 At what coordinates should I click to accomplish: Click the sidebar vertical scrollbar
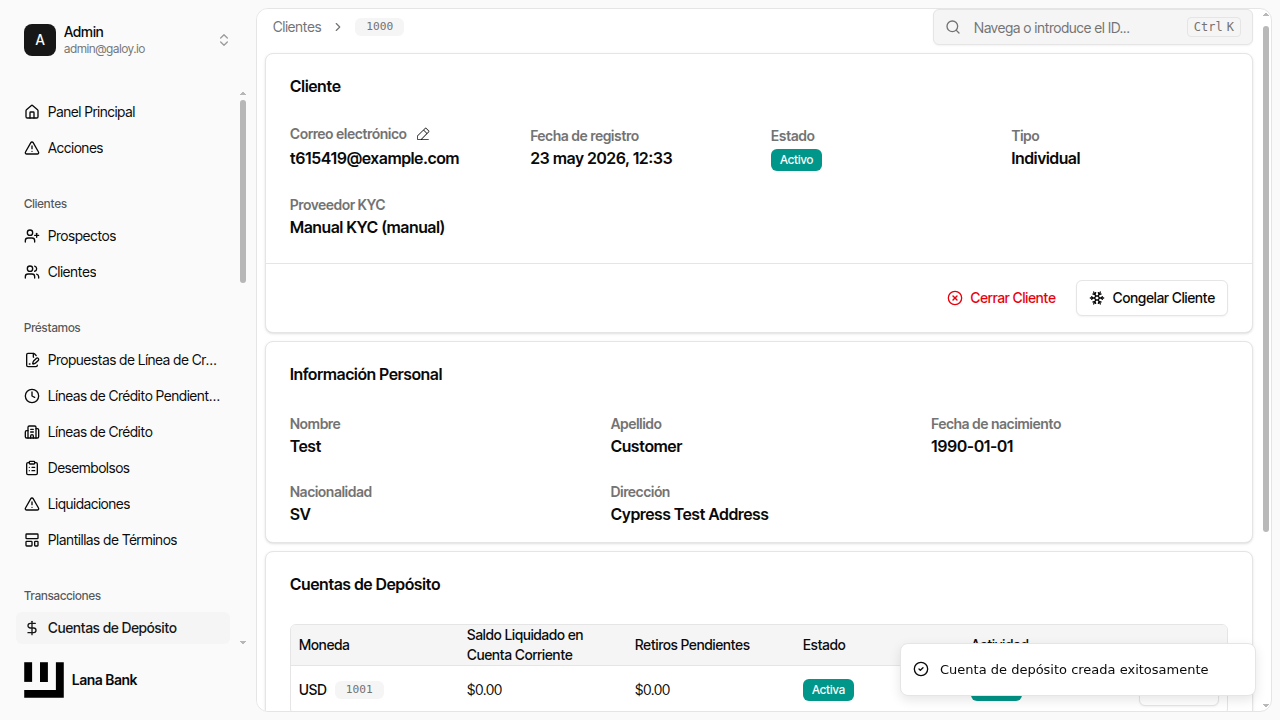click(243, 192)
